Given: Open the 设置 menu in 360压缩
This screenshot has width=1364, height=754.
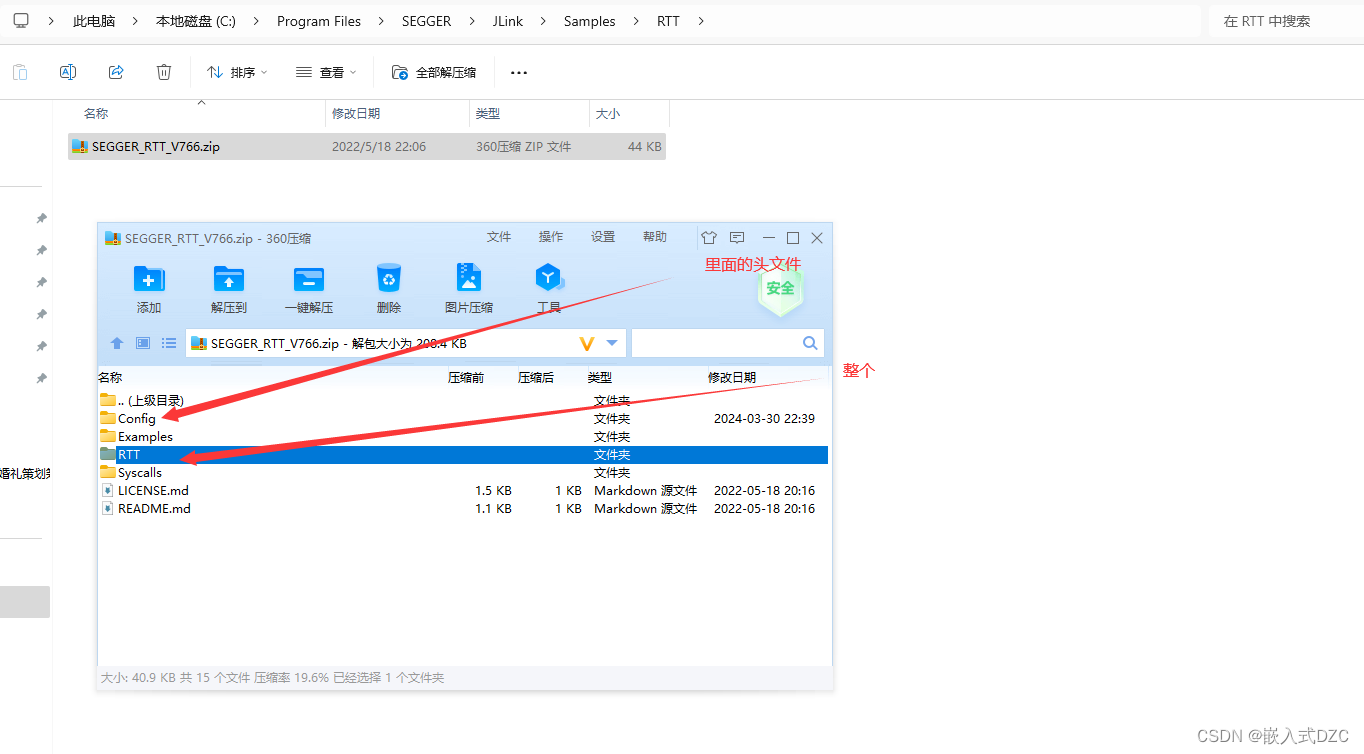Looking at the screenshot, I should click(603, 237).
